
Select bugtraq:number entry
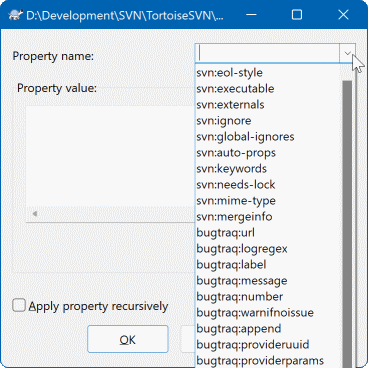269,297
